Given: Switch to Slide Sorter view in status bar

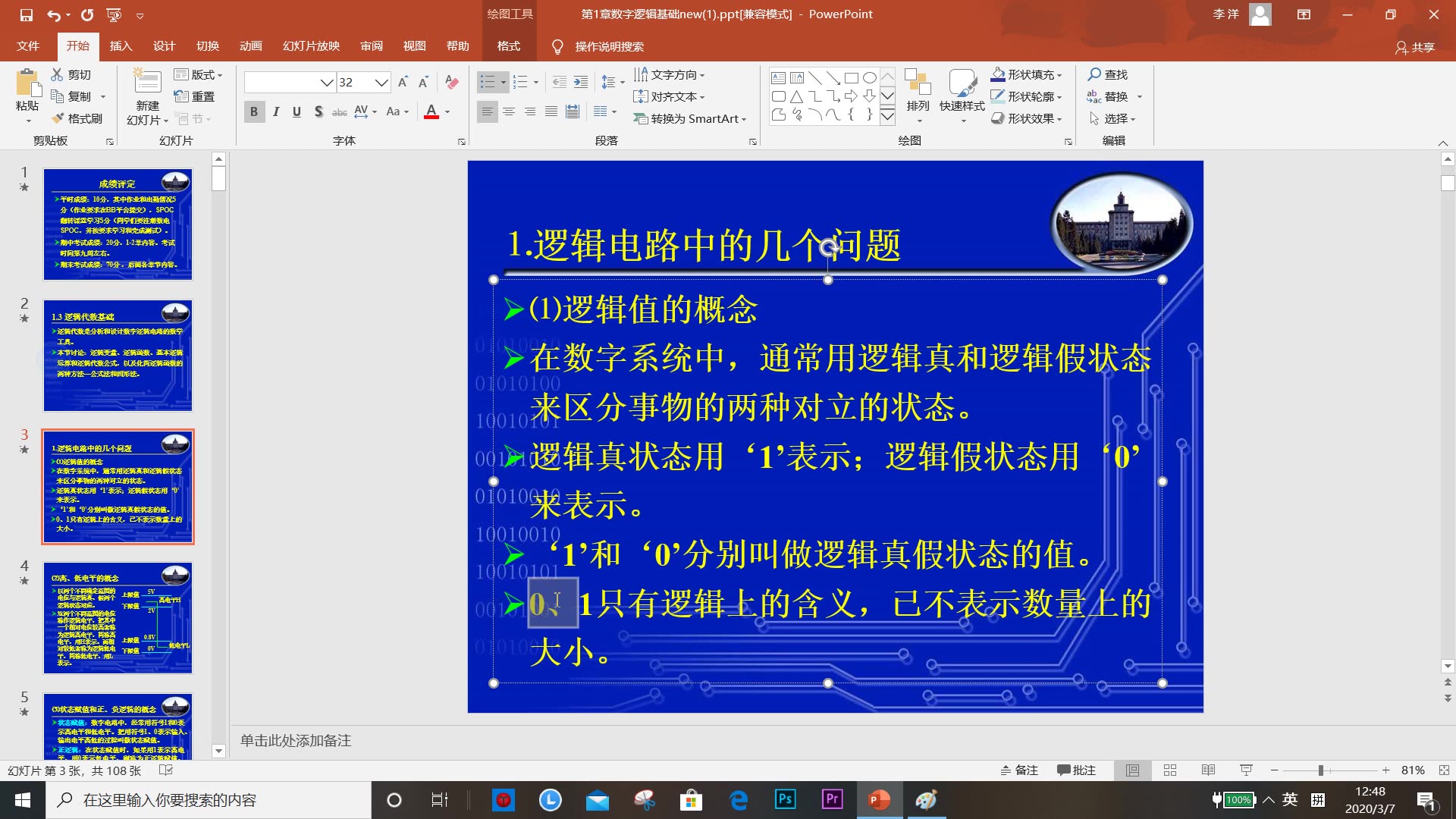Looking at the screenshot, I should click(x=1170, y=770).
